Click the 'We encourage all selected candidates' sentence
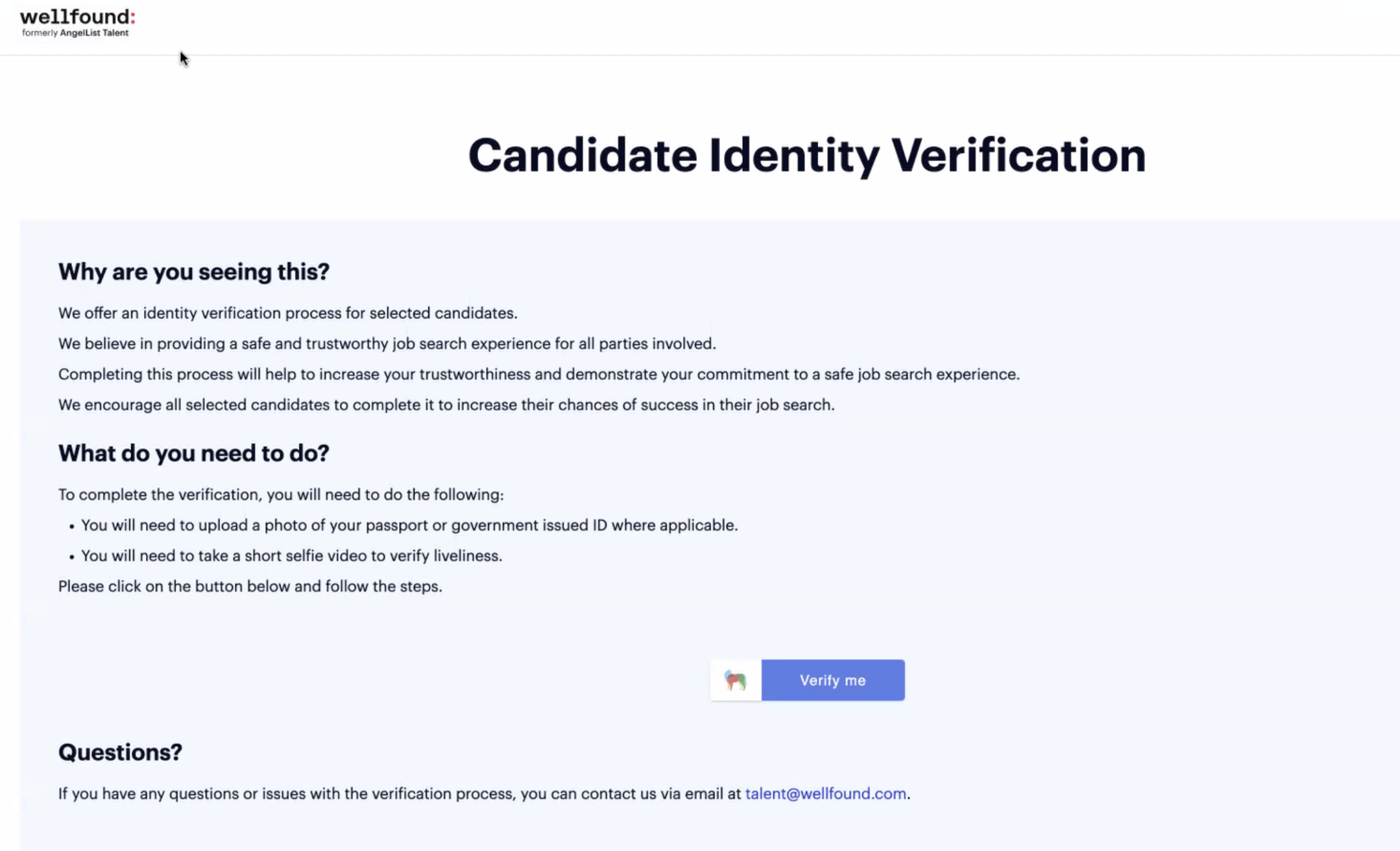Image resolution: width=1400 pixels, height=851 pixels. point(446,405)
